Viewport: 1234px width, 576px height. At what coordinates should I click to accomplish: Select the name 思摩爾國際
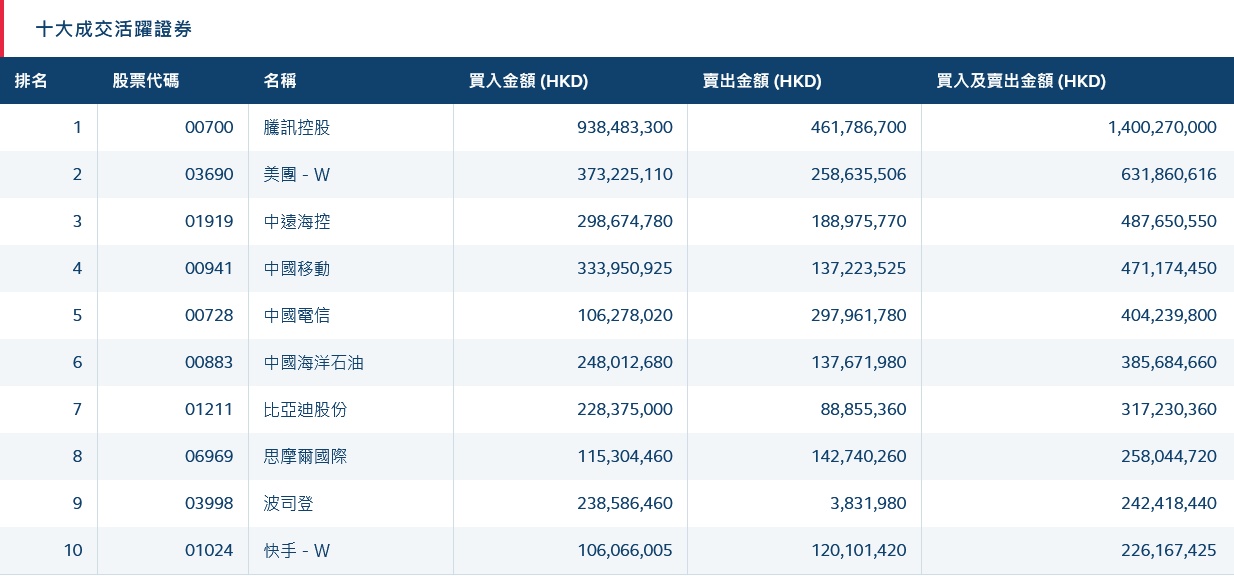click(x=306, y=456)
